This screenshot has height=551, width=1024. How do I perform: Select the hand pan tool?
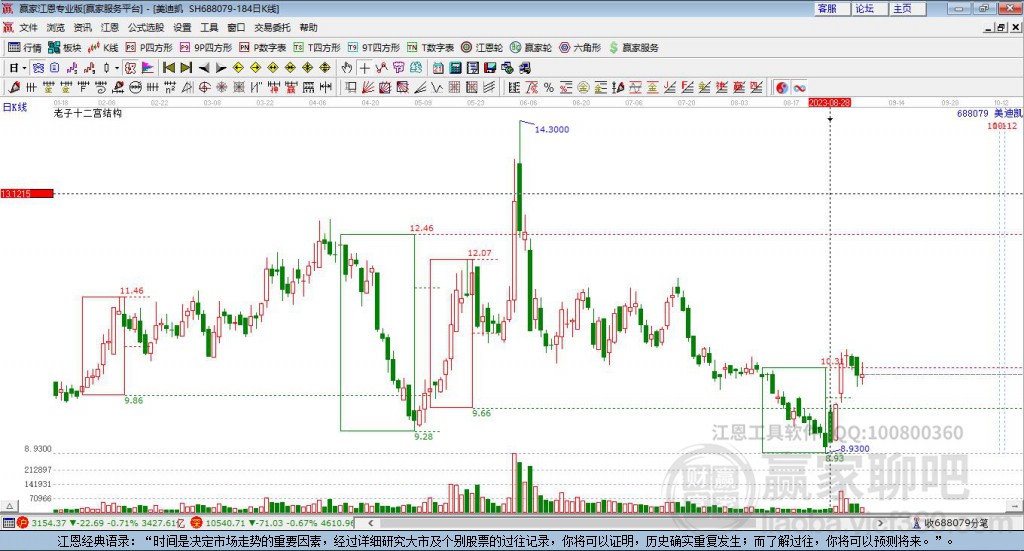347,68
